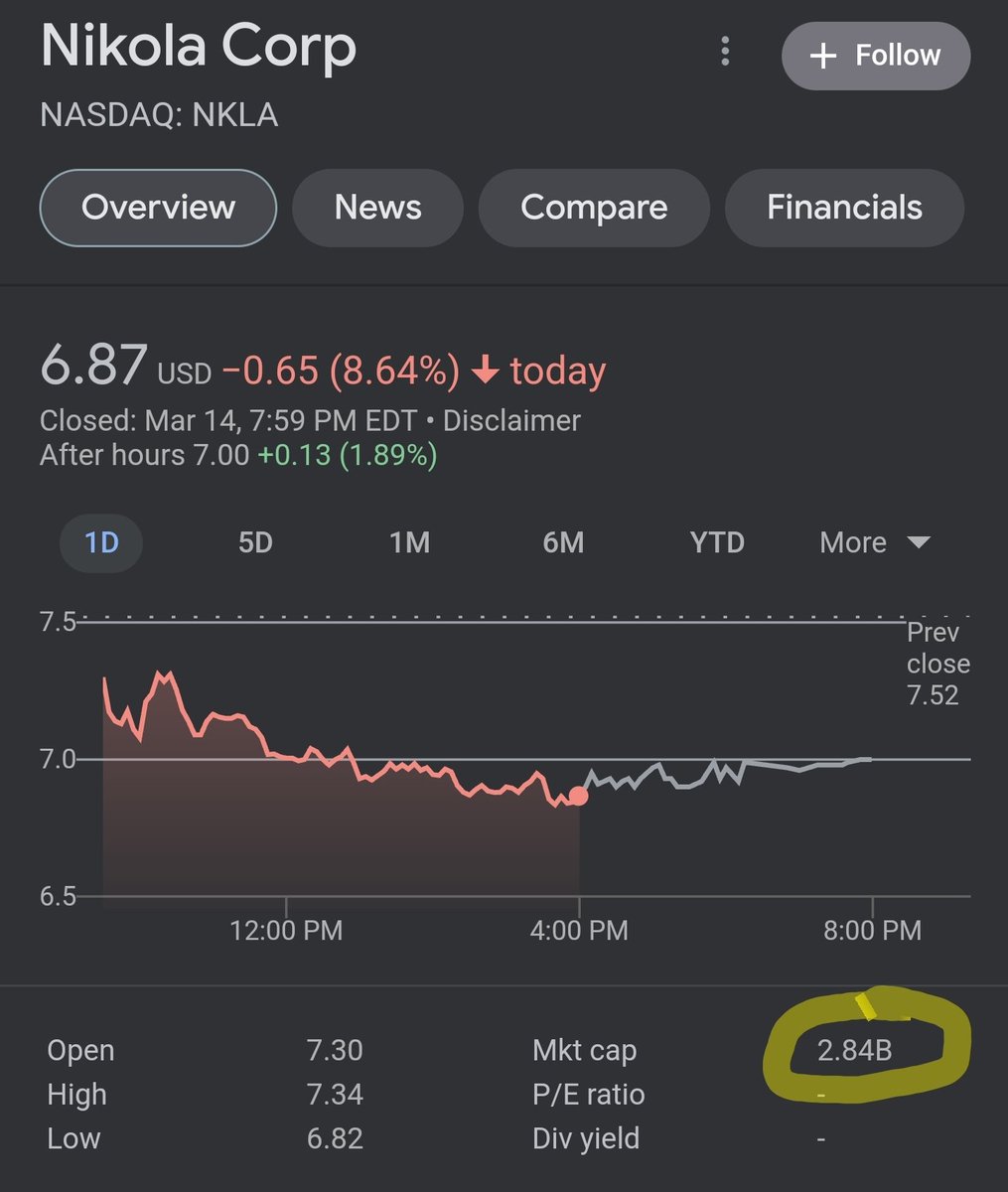
Task: Open the Disclaimer link
Action: tap(511, 420)
